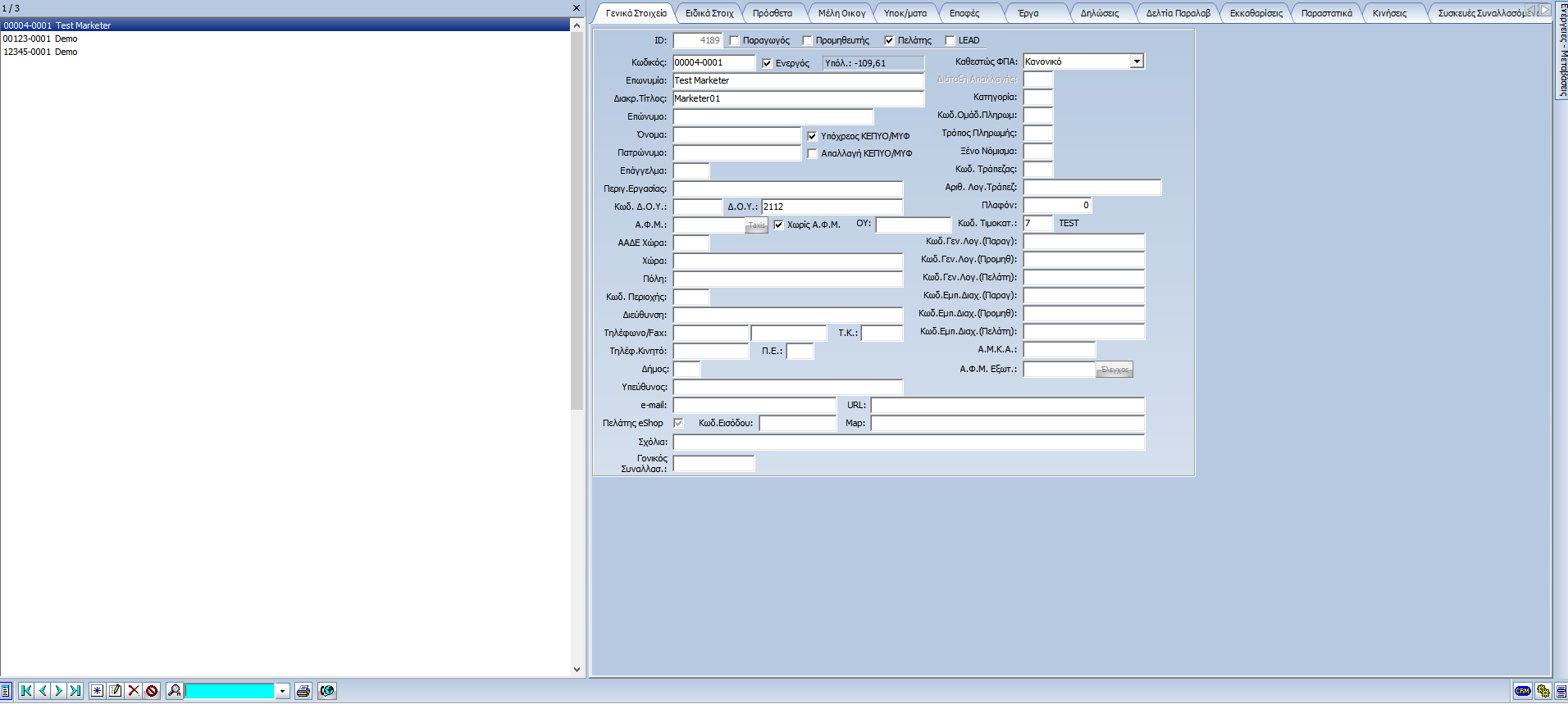
Task: Open the yellow gears settings icon
Action: tap(1543, 691)
